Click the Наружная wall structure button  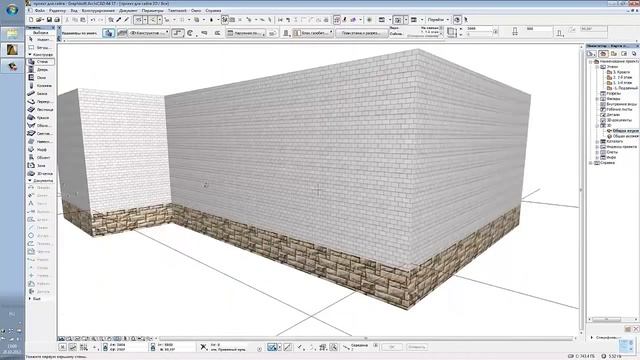(246, 33)
